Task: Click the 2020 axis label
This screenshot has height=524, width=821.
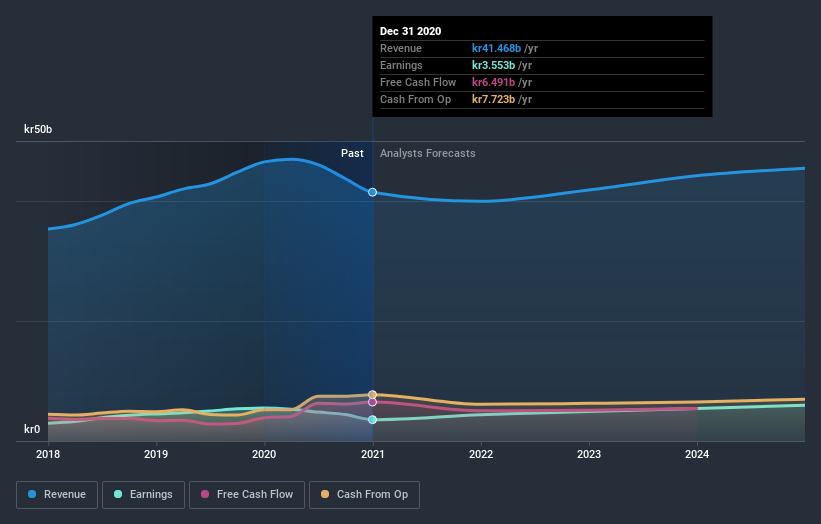Action: point(264,454)
